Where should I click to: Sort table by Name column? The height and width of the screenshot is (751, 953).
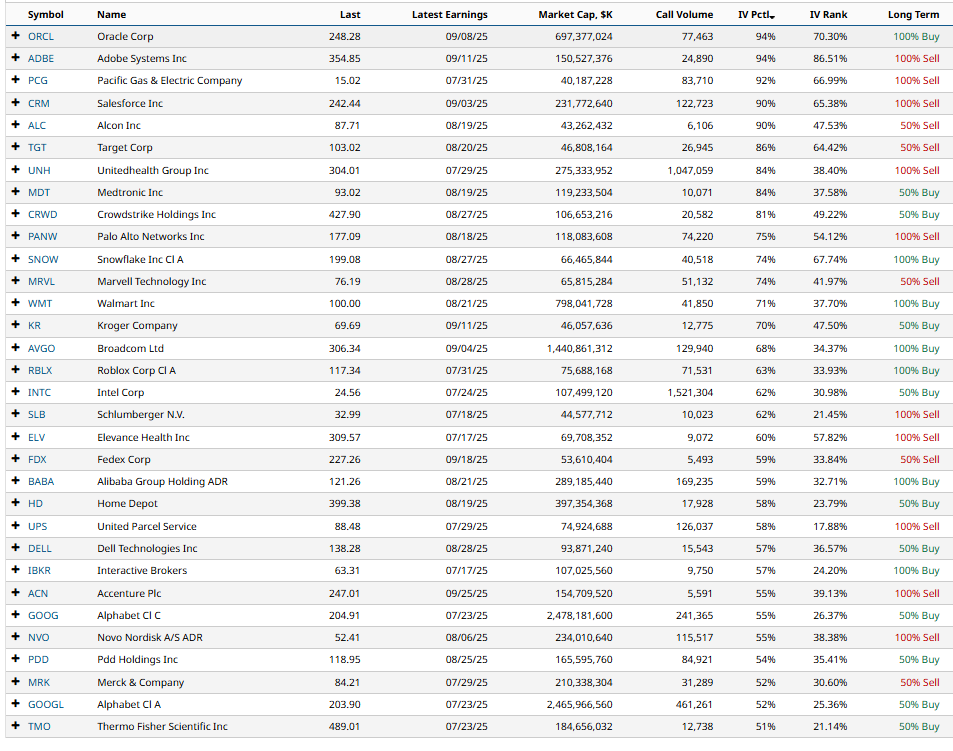coord(112,15)
